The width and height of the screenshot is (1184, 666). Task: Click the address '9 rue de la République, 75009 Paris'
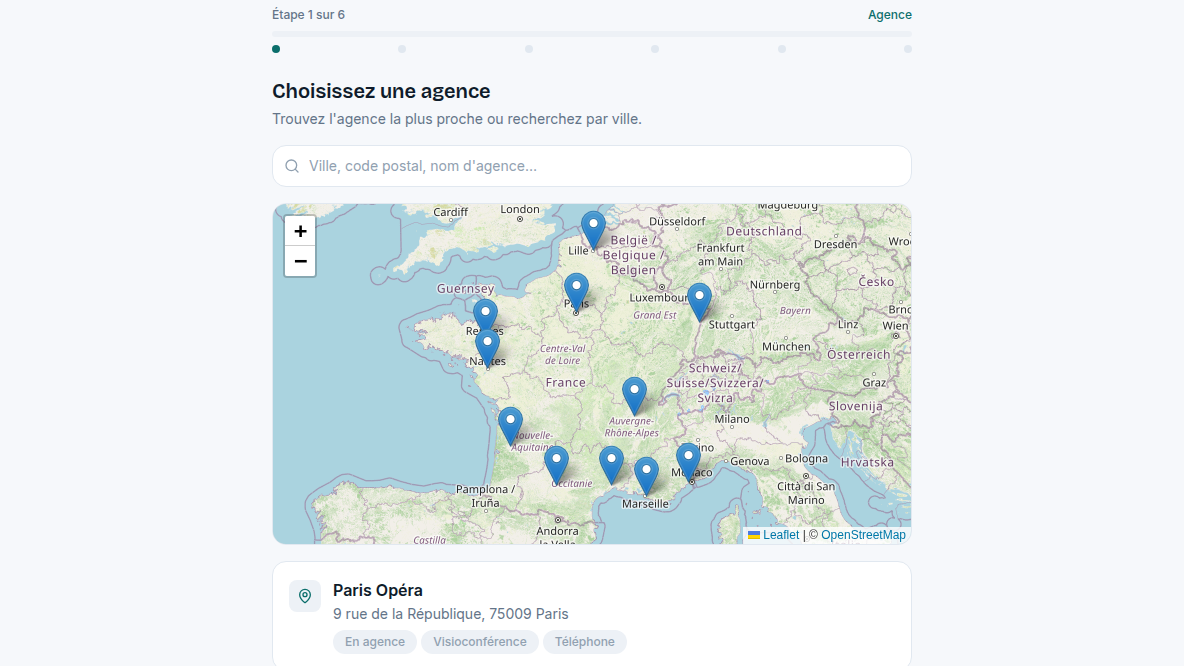click(451, 614)
